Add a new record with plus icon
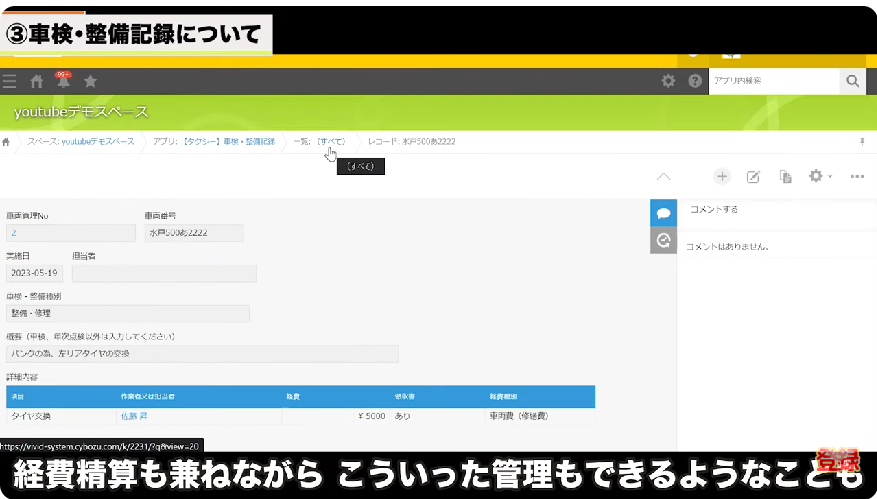 coord(722,176)
